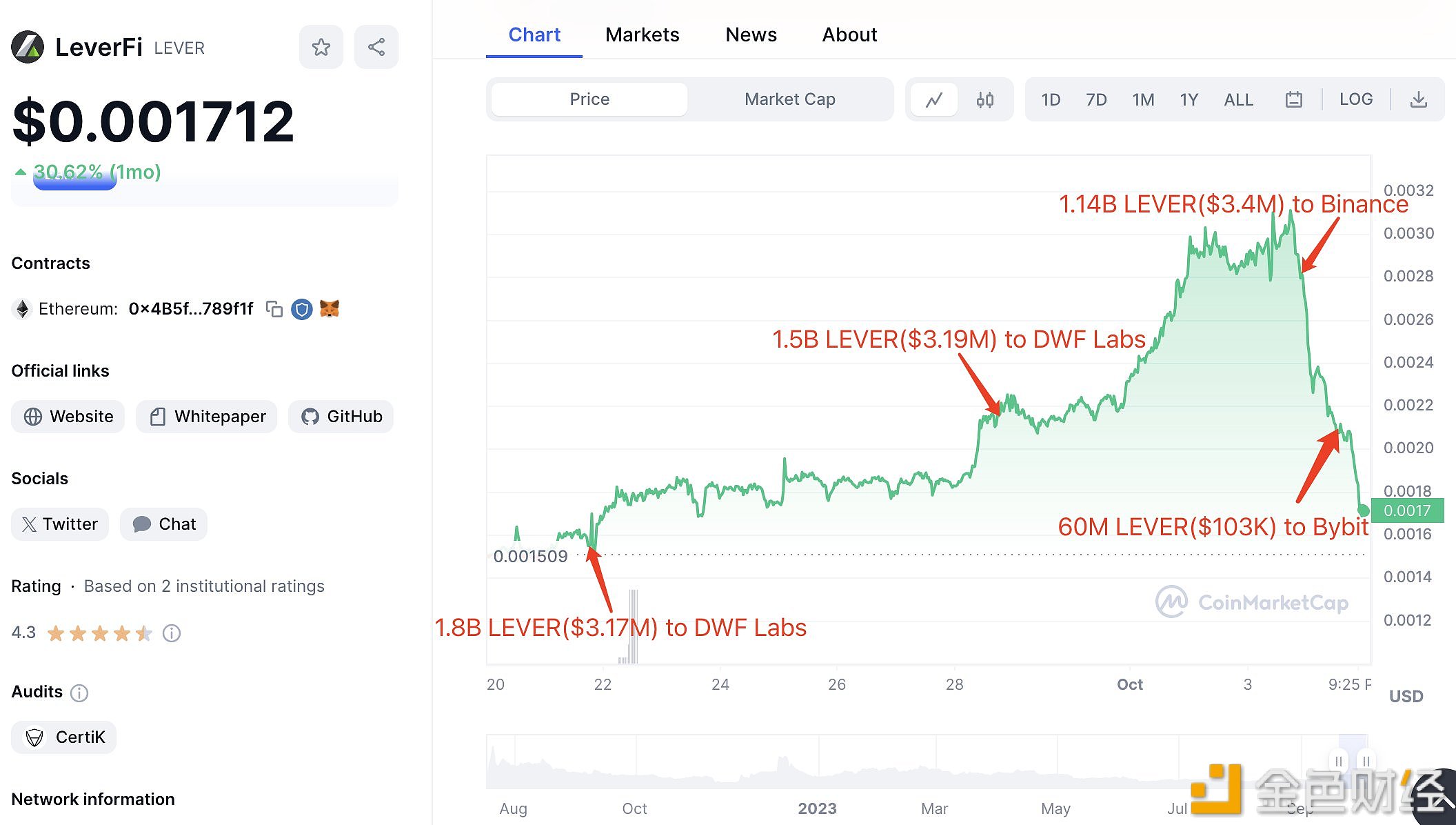
Task: Set chart range to 1D
Action: 1051,100
